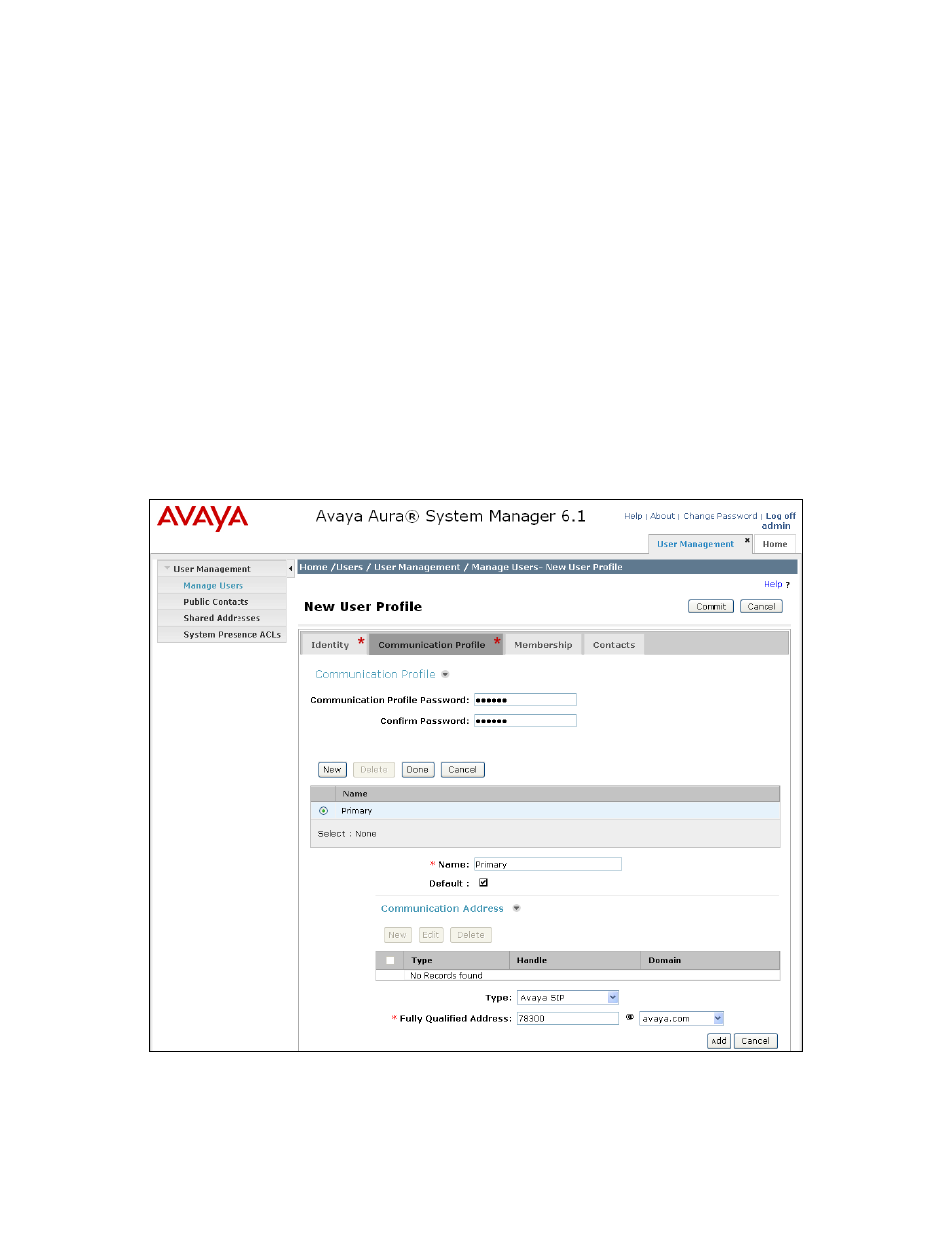Open the Type dropdown showing Avaya SIP
This screenshot has height=1233, width=952.
(x=568, y=998)
